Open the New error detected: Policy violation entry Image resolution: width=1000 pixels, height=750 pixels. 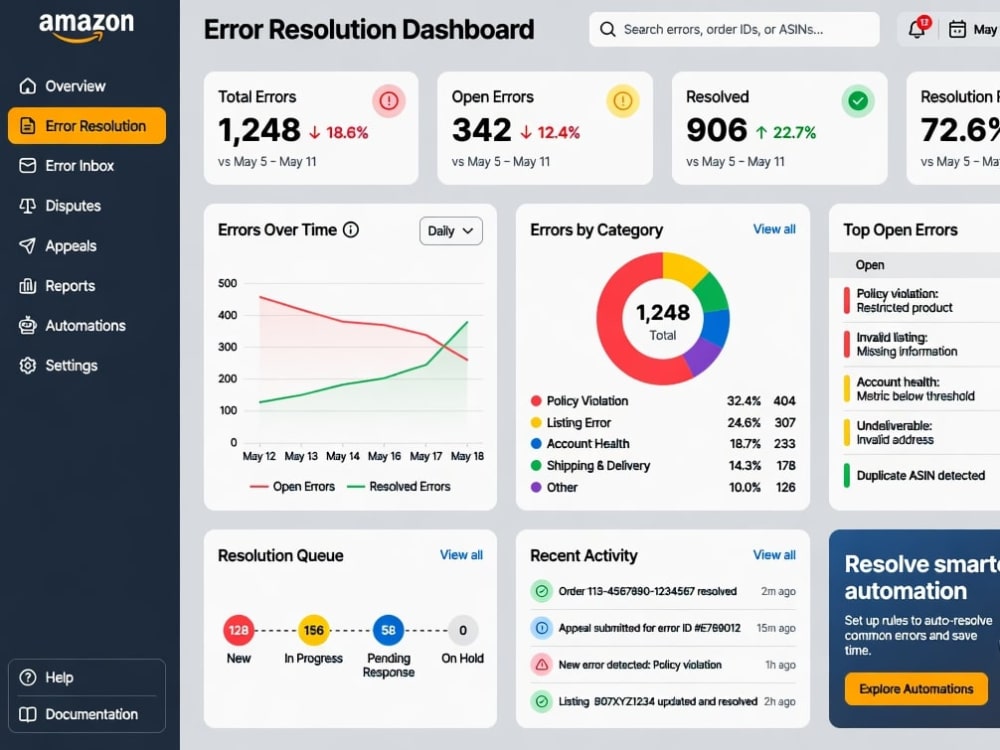pos(663,665)
